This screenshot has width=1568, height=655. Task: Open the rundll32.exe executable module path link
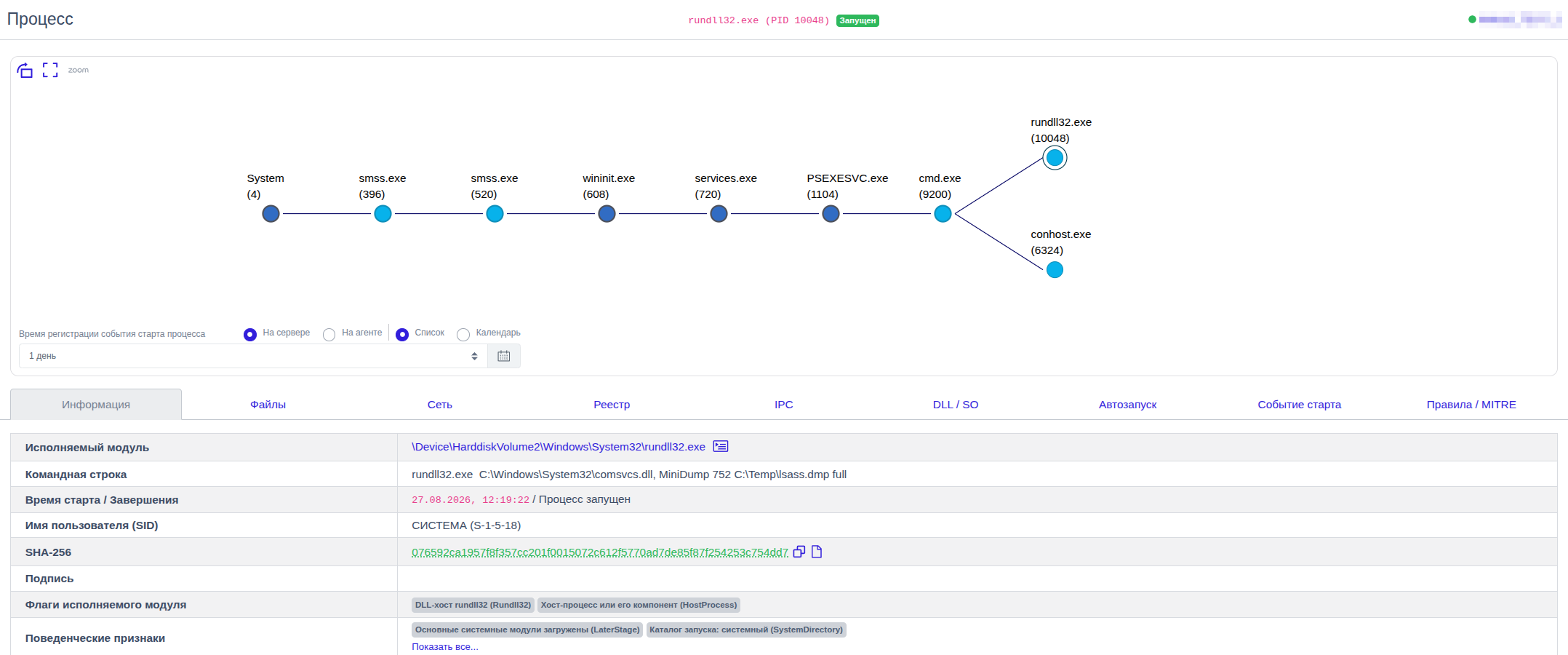tap(559, 447)
